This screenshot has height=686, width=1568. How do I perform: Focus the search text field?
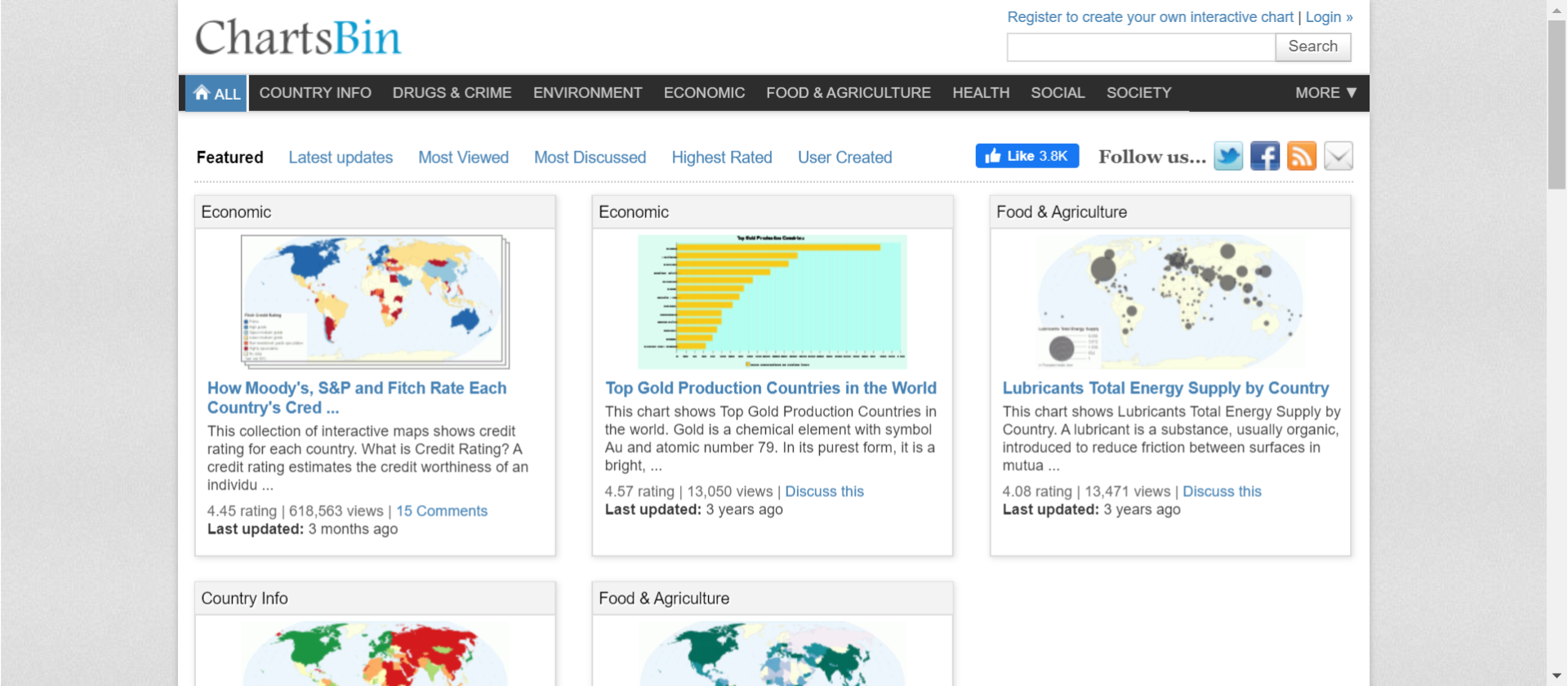[1141, 47]
